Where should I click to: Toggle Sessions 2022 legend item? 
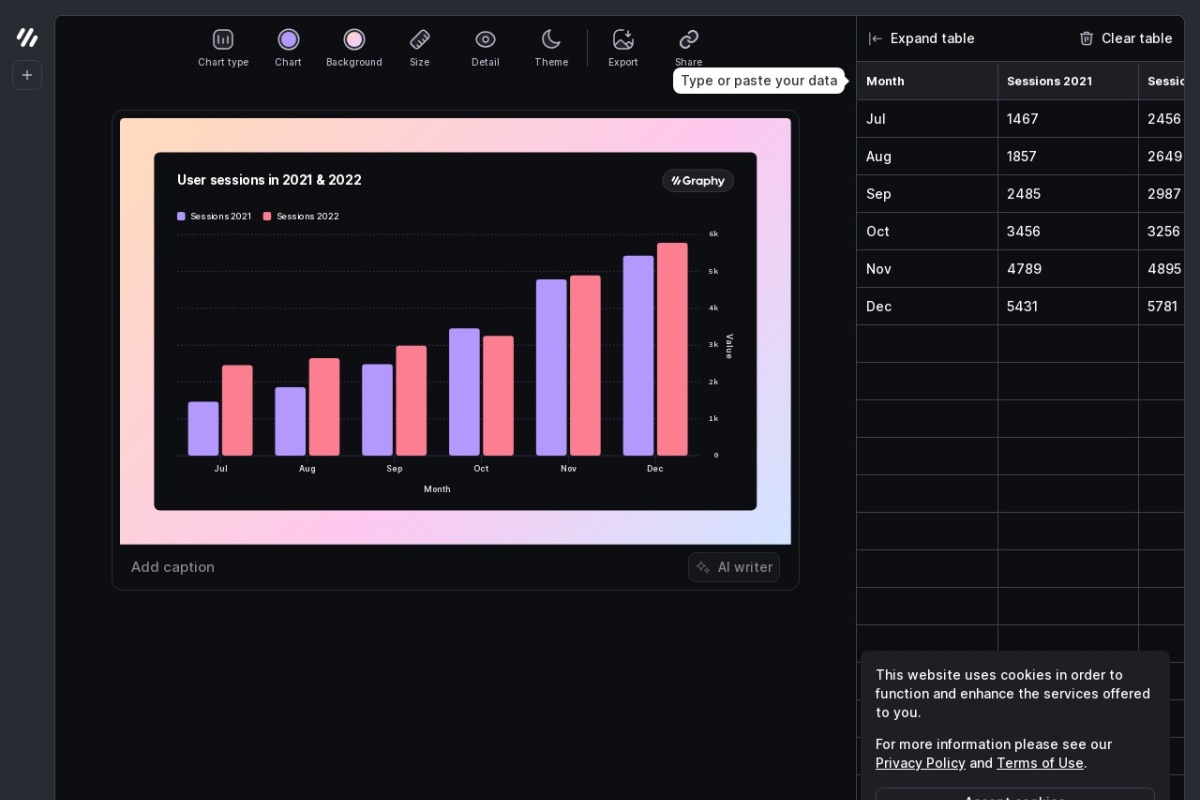coord(301,216)
